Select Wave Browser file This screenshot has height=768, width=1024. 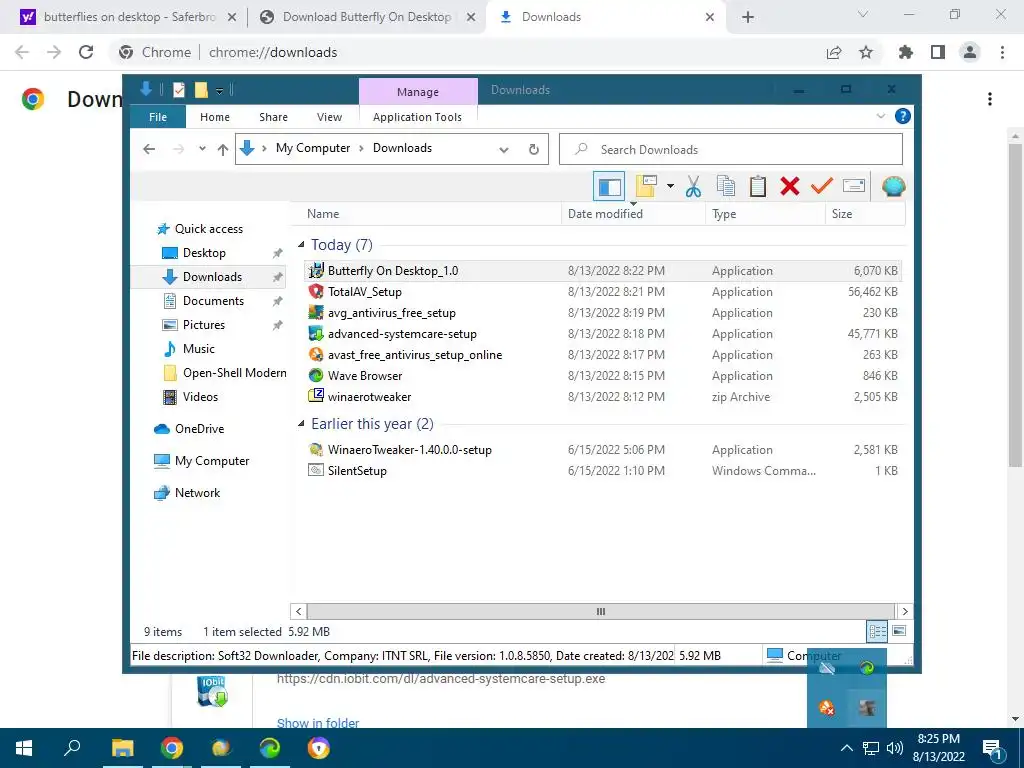[603, 376]
